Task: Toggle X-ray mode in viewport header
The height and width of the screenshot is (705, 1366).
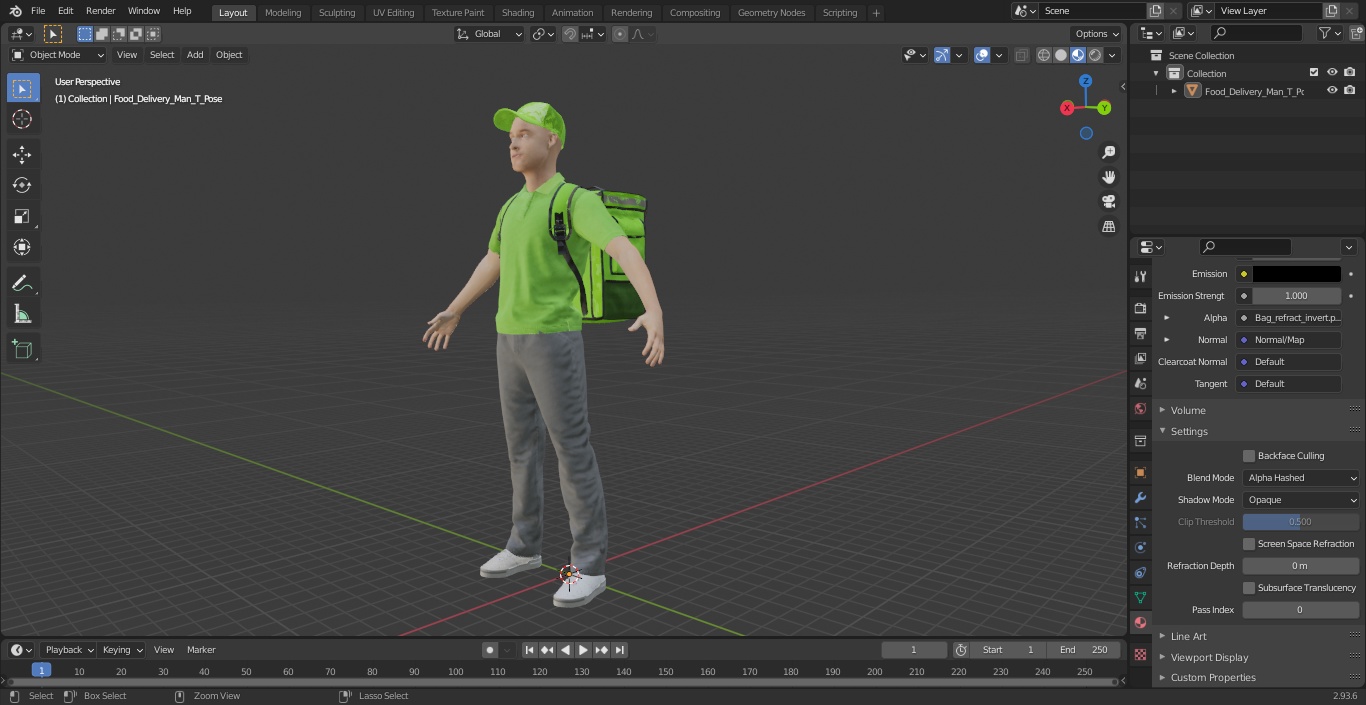Action: pos(1021,55)
